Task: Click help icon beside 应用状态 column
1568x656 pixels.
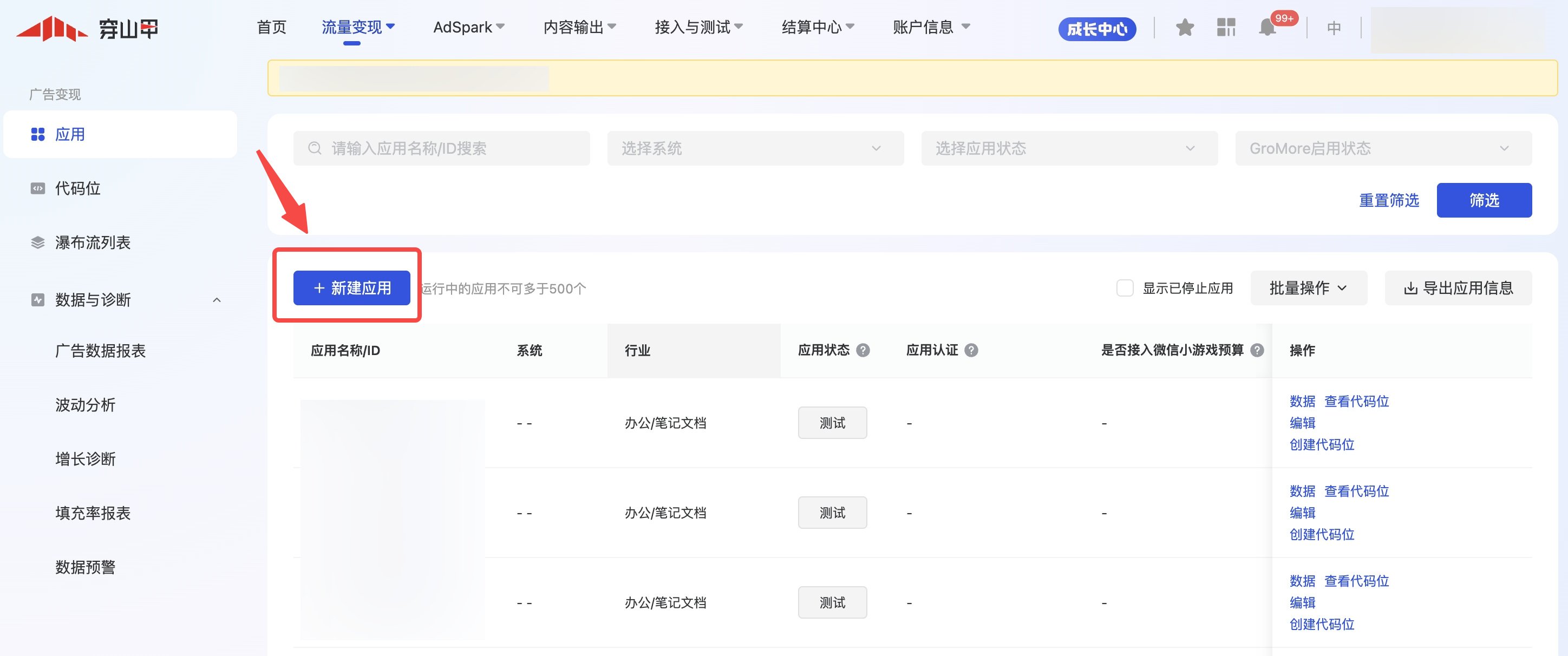Action: (x=863, y=351)
